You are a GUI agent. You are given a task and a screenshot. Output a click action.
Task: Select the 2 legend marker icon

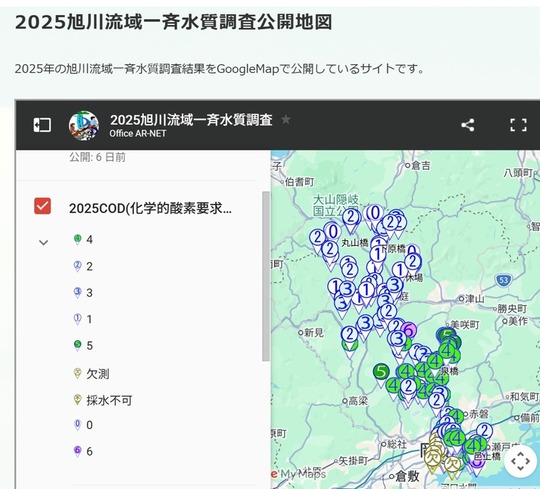pos(78,266)
